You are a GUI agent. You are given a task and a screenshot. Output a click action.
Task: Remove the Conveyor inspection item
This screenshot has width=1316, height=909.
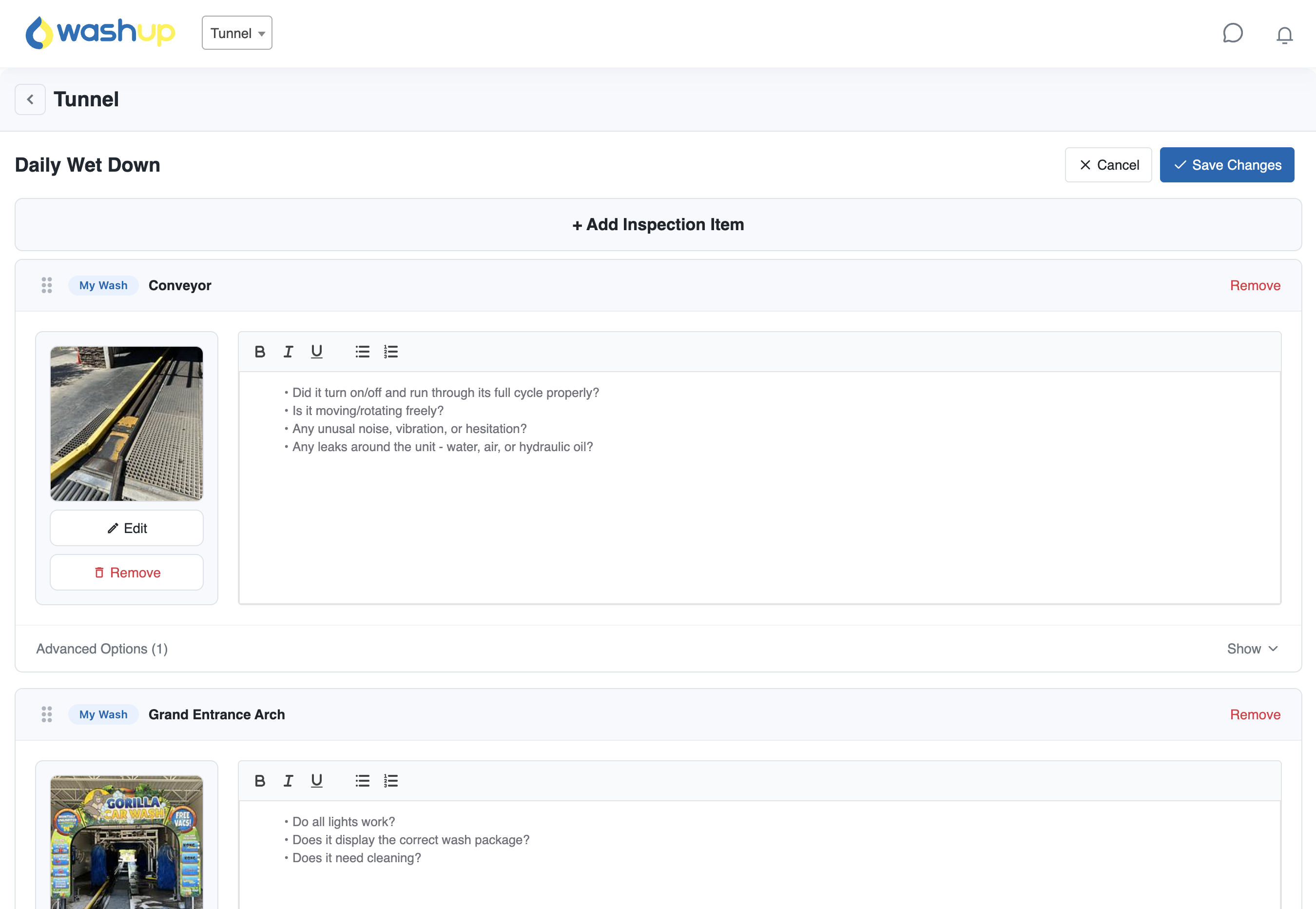(1255, 285)
